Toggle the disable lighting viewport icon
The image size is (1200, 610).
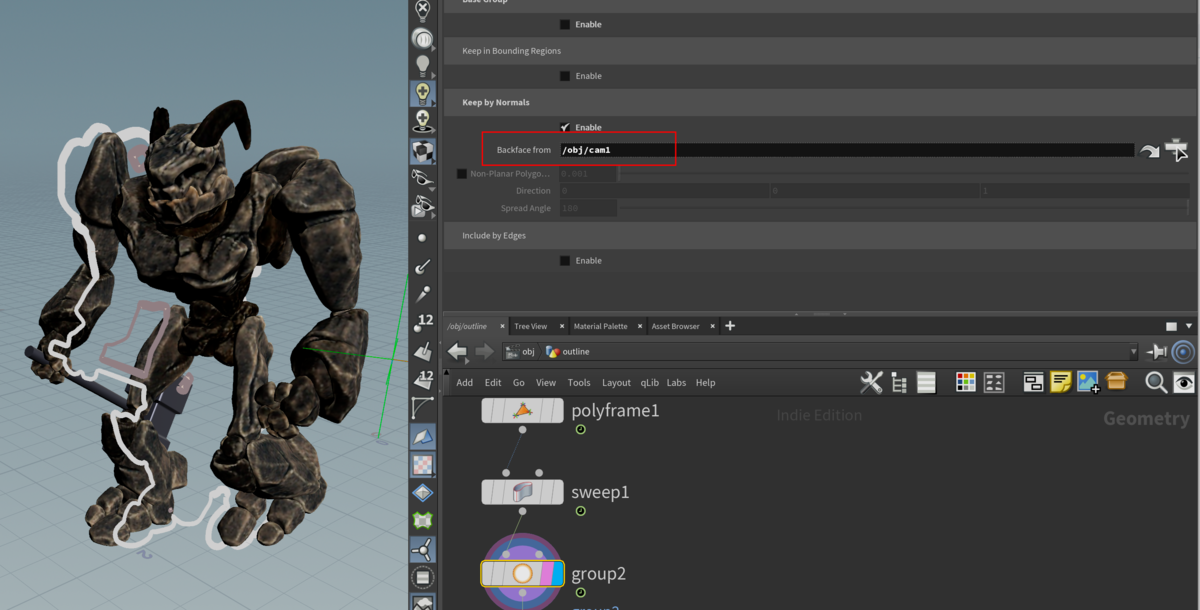423,10
